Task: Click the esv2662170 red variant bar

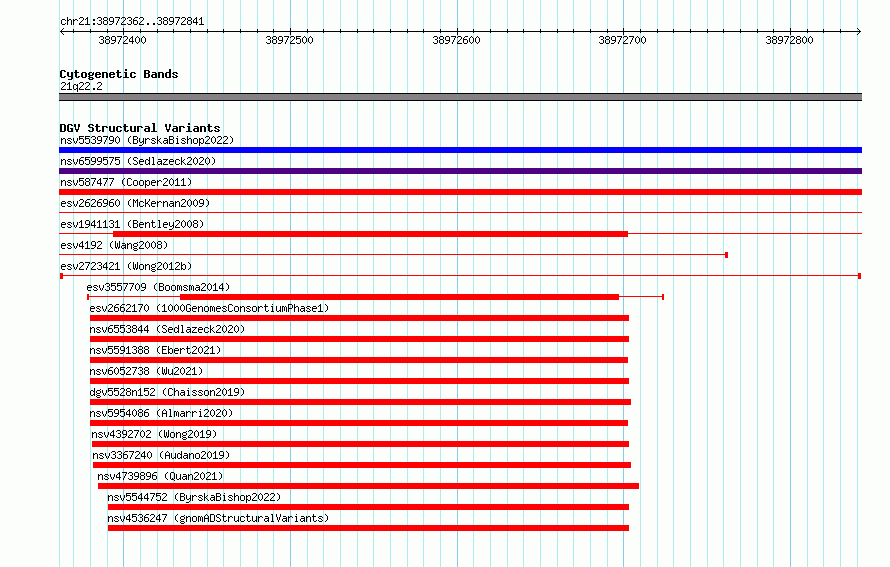Action: pos(359,318)
